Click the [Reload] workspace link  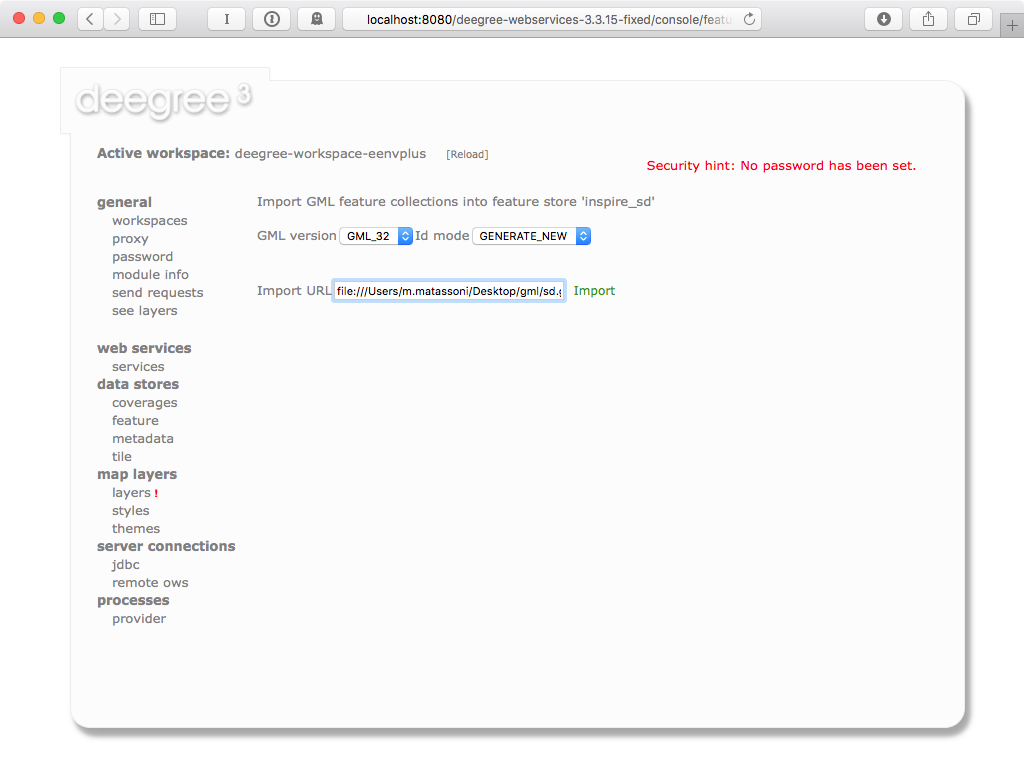click(467, 154)
